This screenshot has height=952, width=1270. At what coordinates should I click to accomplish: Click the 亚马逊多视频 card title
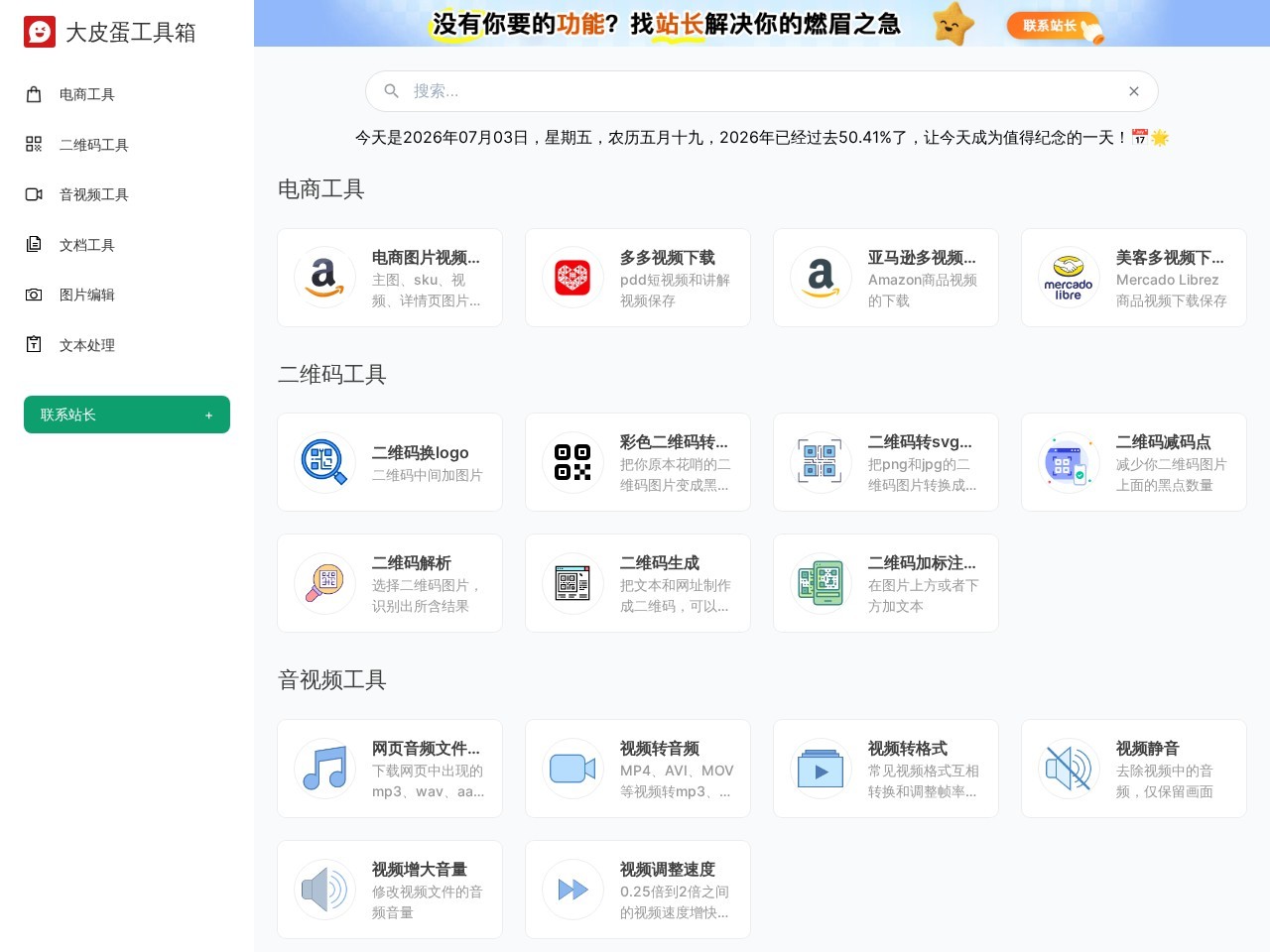(922, 258)
